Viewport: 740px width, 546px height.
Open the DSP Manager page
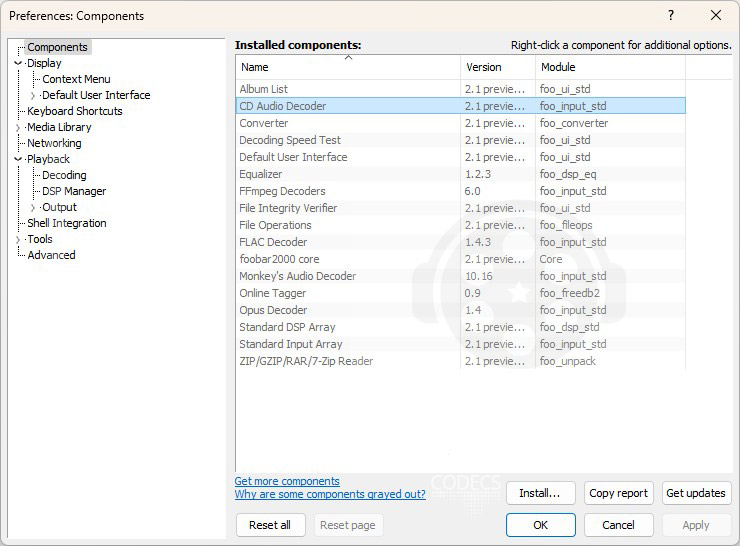tap(74, 192)
